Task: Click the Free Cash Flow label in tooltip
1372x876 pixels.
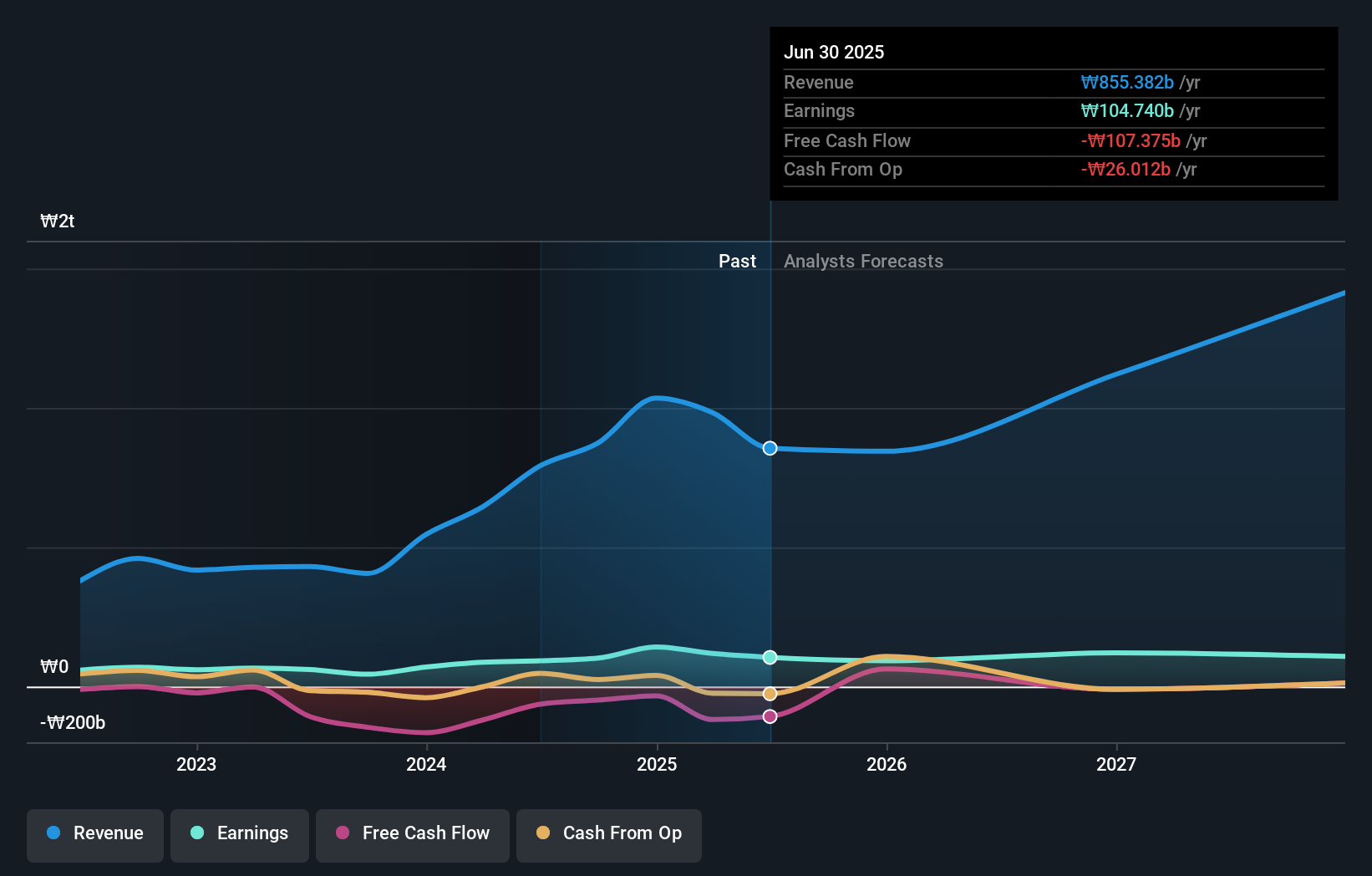Action: 847,141
